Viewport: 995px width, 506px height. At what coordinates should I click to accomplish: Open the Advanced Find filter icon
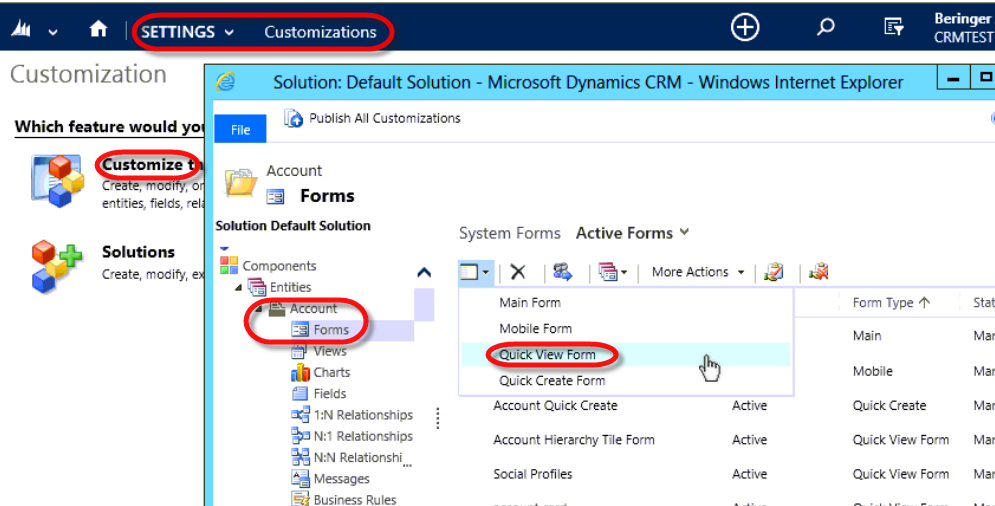[x=893, y=27]
